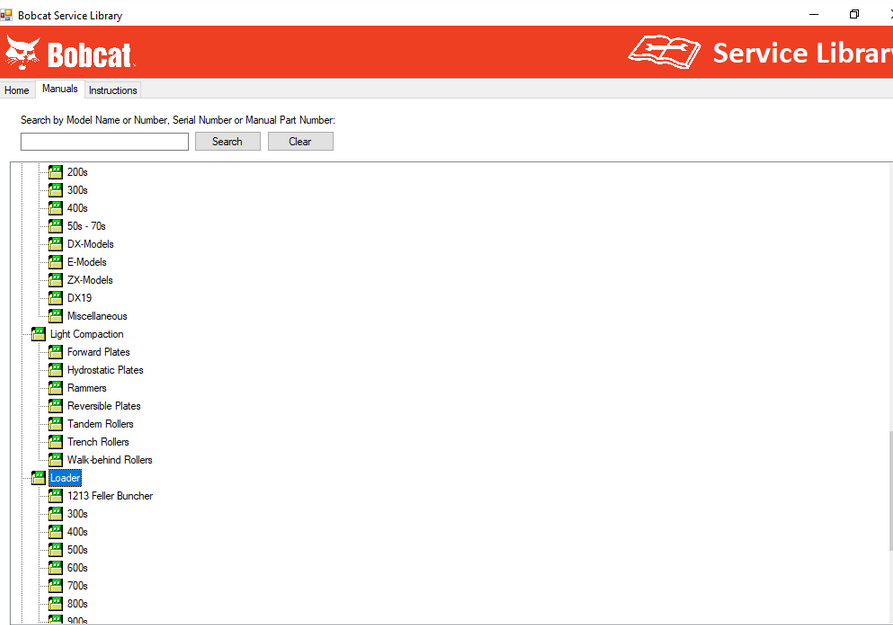Click the folder icon beside 1213 Feller Buncher
The image size is (893, 625).
point(55,496)
